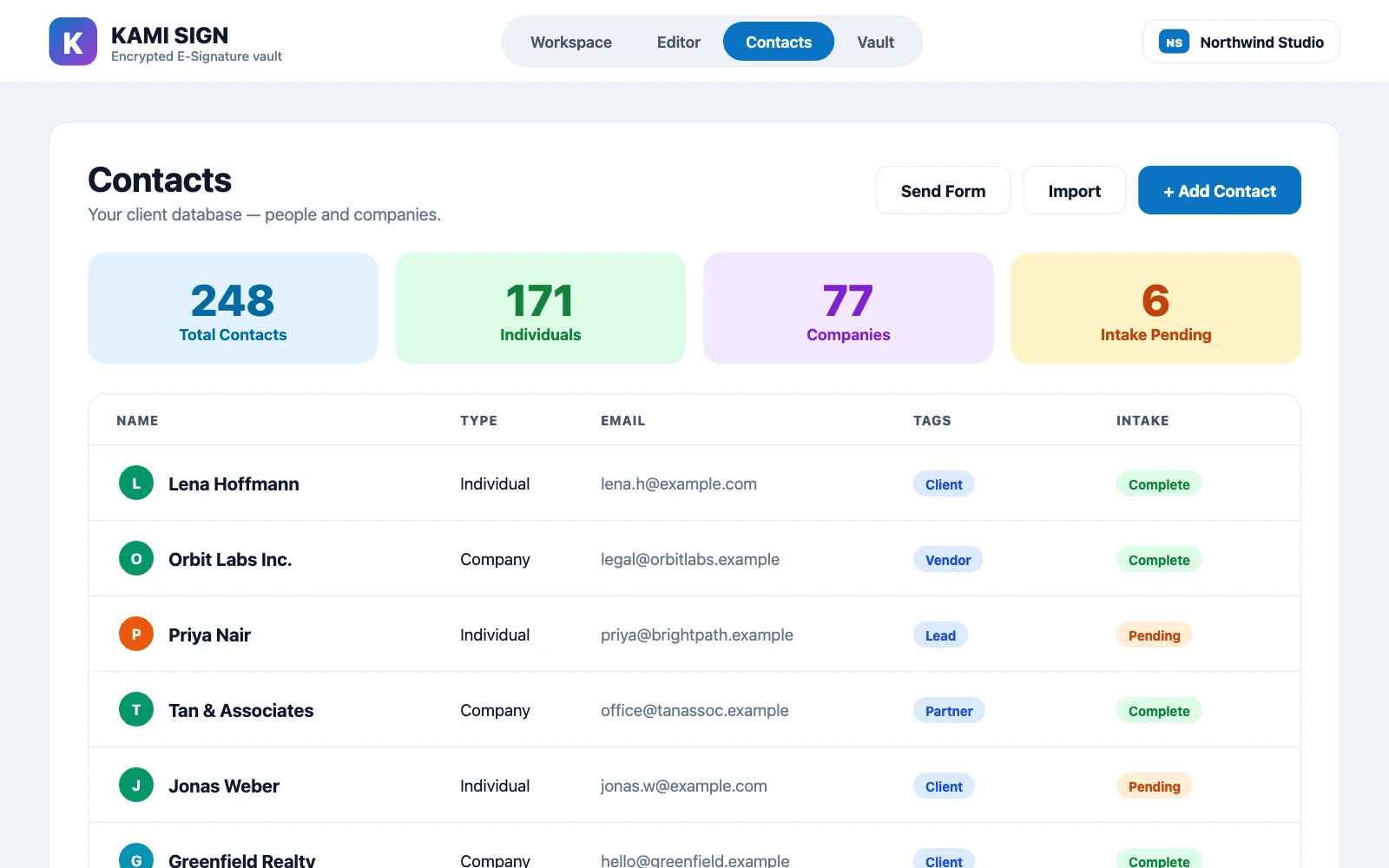1389x868 pixels.
Task: Click Lena Hoffmann's Complete intake badge
Action: point(1159,484)
